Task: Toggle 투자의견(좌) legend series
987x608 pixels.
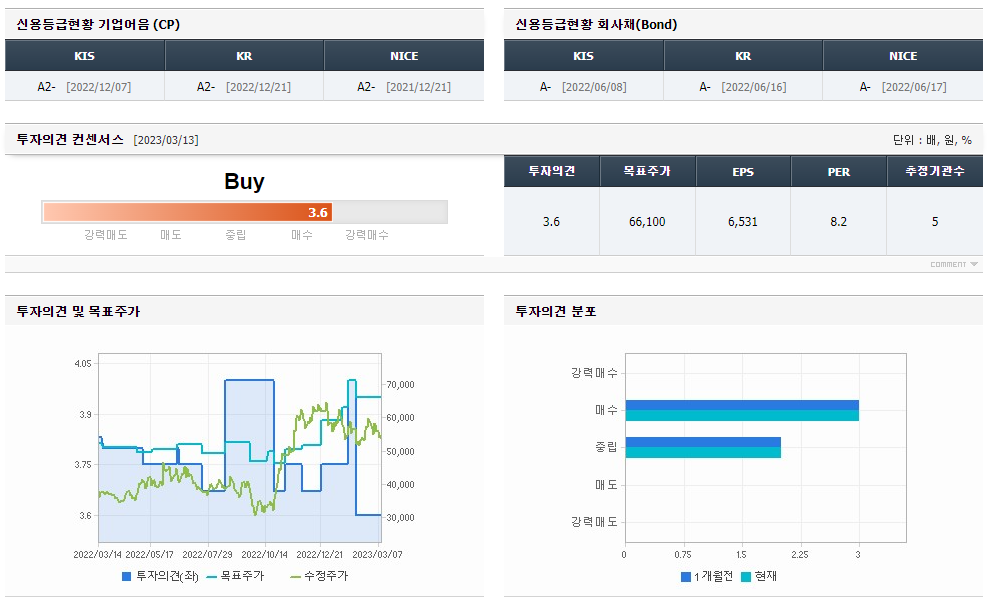Action: click(x=160, y=576)
